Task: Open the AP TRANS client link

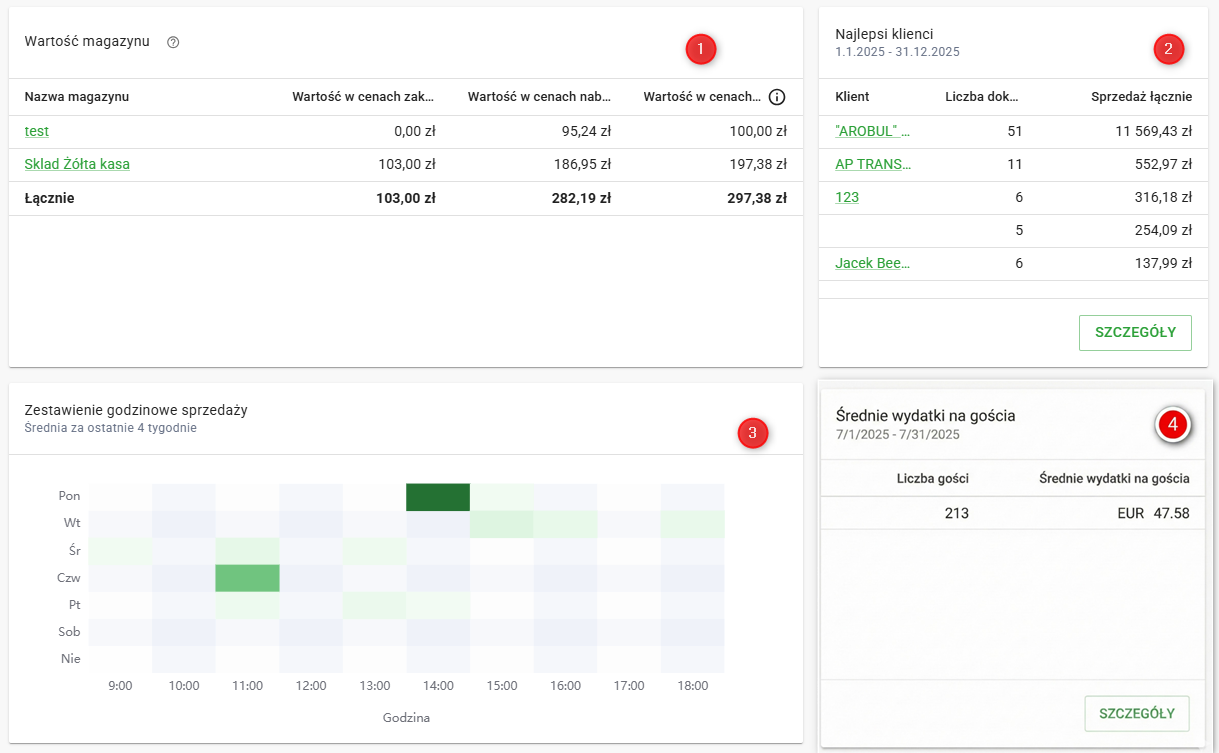Action: click(873, 164)
